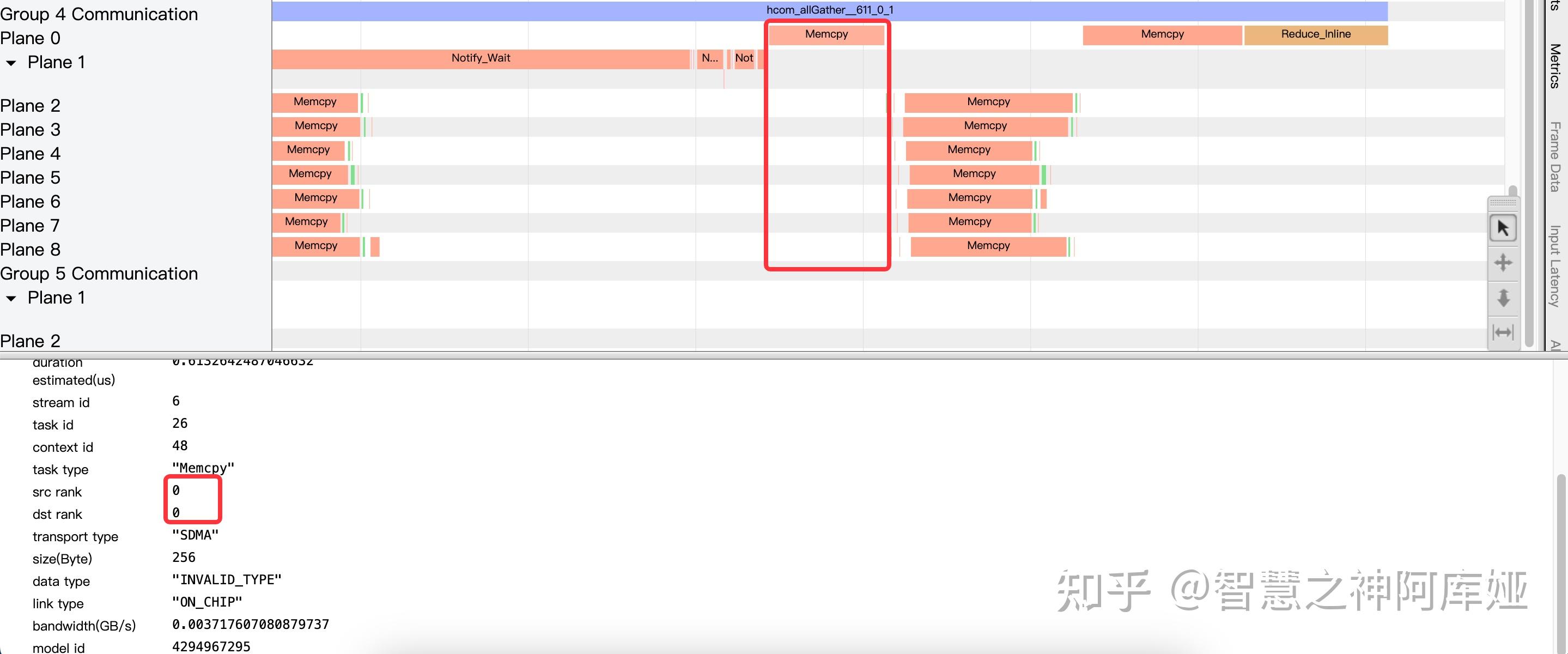Collapse Plane 1 under Group 4 Communication
This screenshot has width=1568, height=654.
(10, 62)
